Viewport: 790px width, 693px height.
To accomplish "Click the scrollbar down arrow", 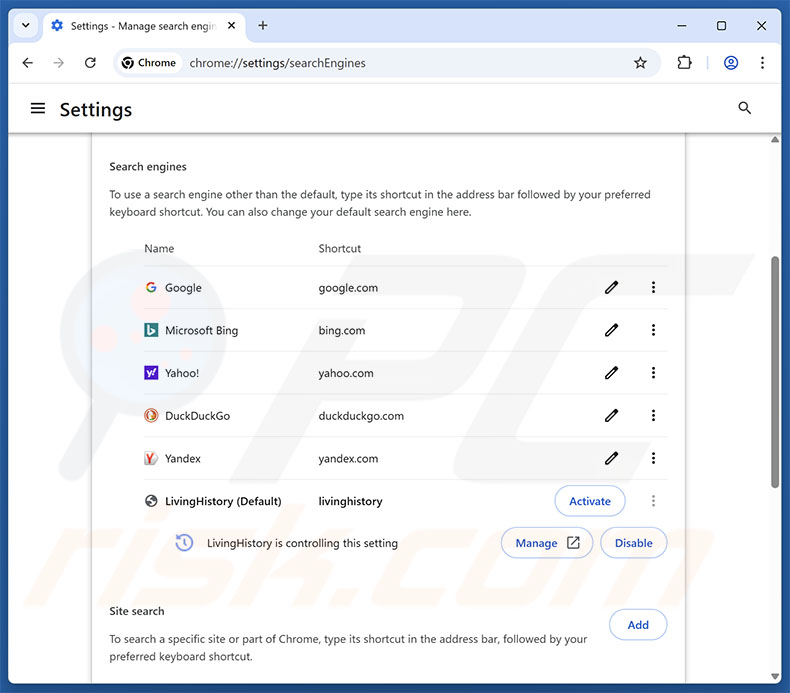I will pos(775,676).
